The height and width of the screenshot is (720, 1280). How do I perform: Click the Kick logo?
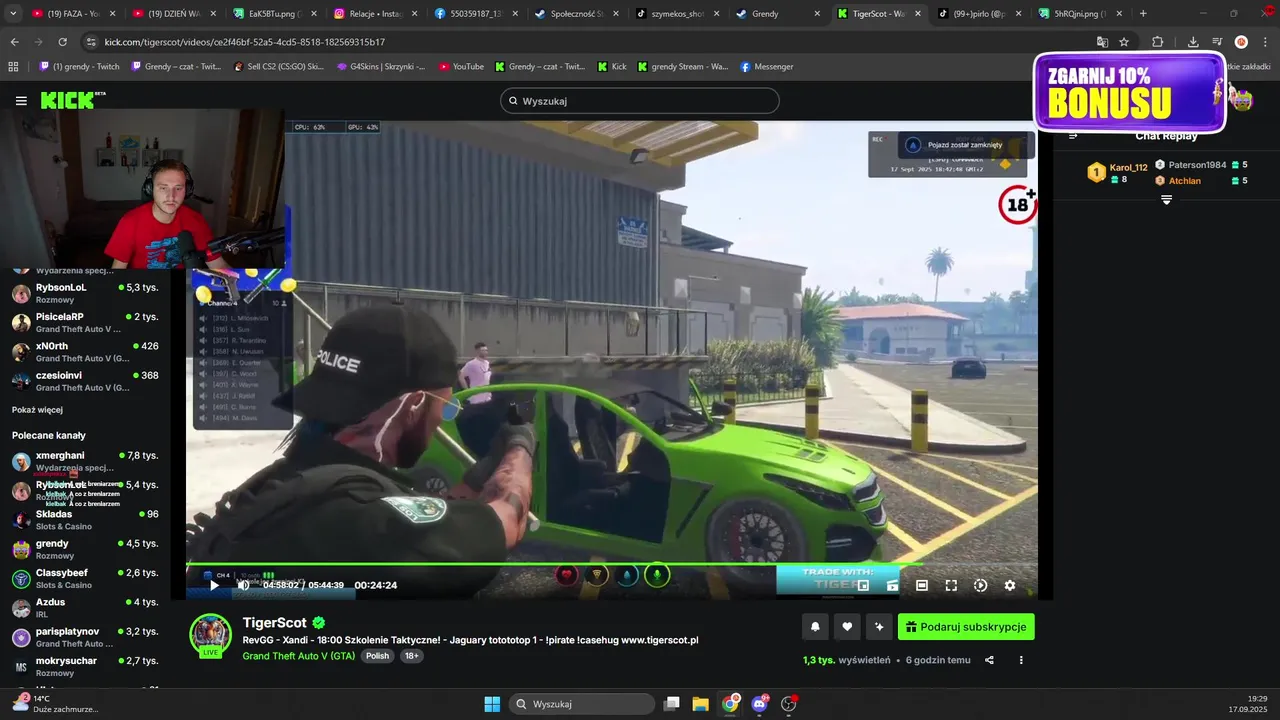pyautogui.click(x=72, y=100)
